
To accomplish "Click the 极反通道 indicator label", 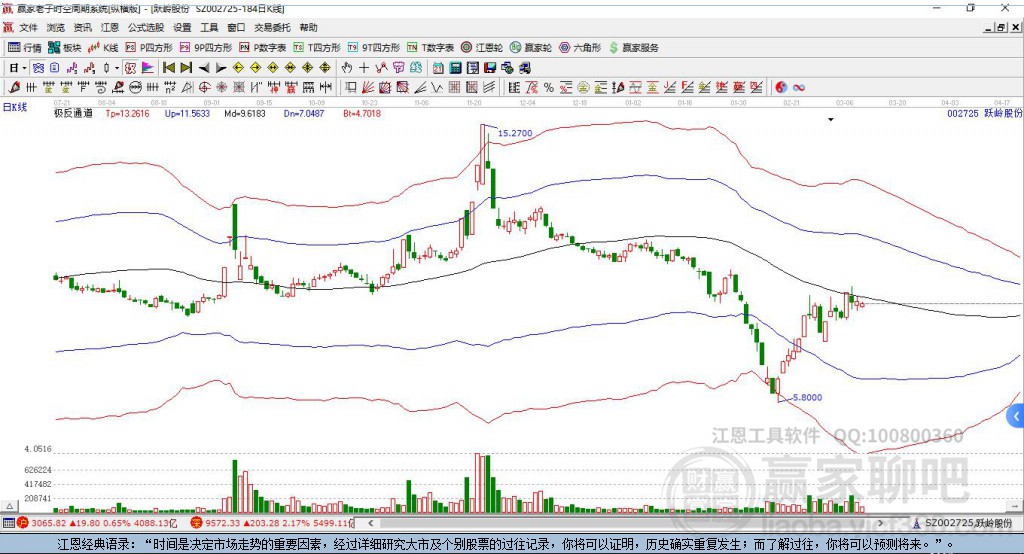I will (73, 113).
